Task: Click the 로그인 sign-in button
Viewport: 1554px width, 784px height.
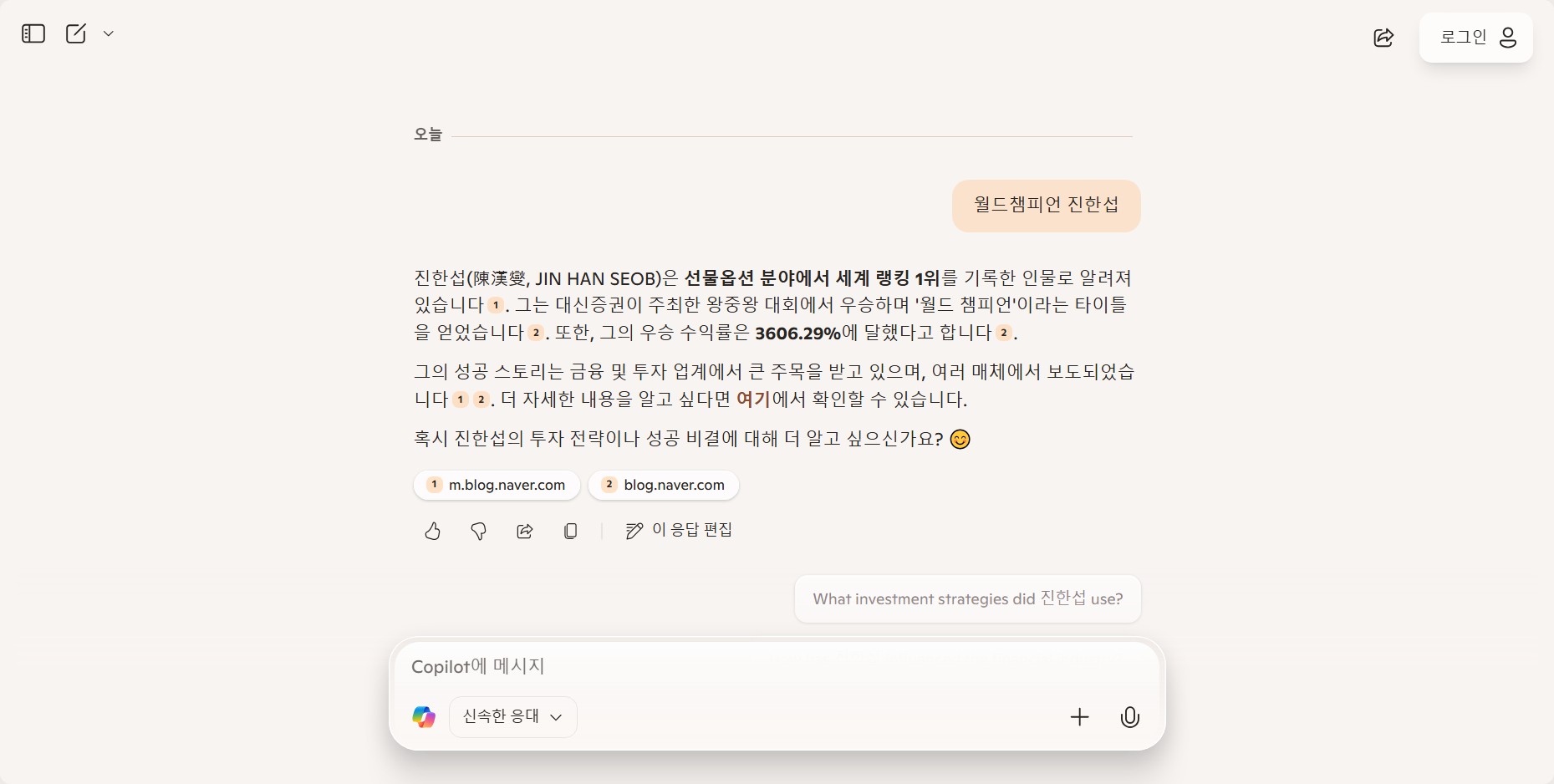Action: pyautogui.click(x=1476, y=38)
